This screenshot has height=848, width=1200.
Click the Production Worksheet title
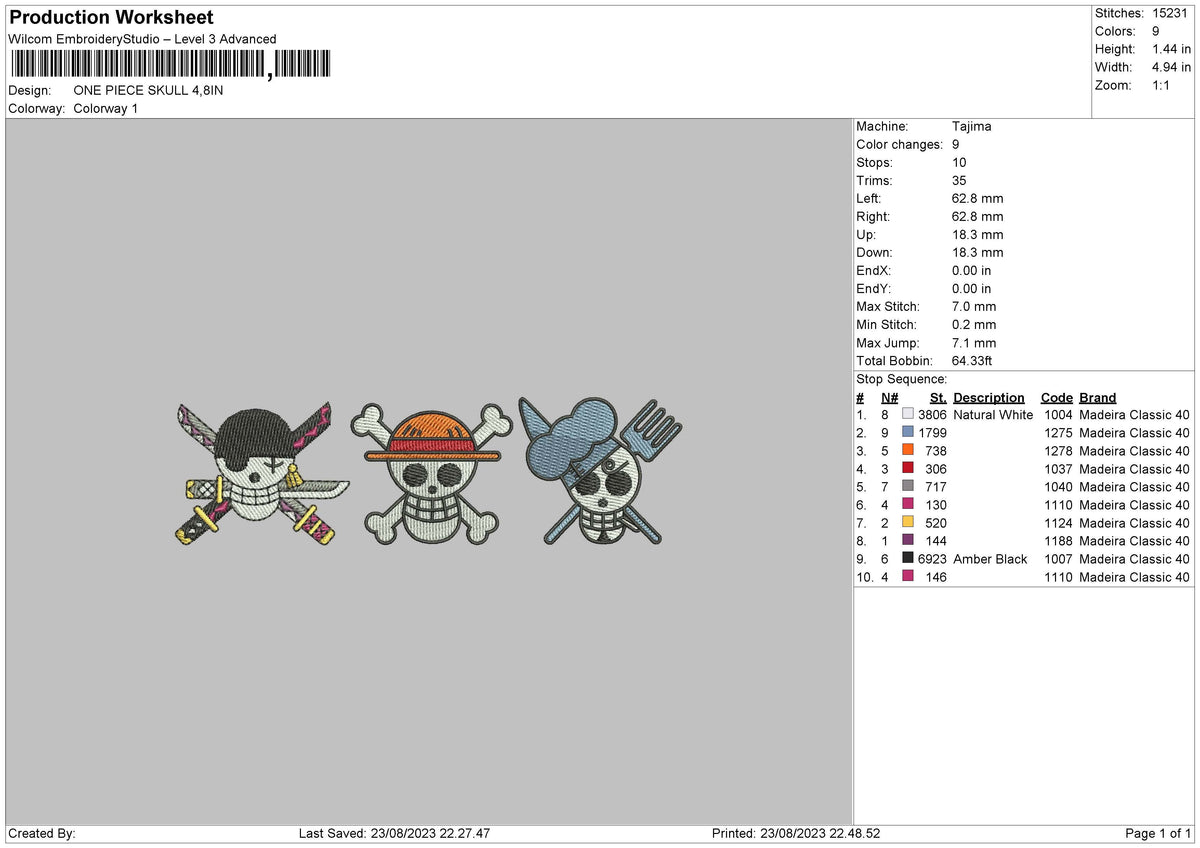coord(111,18)
